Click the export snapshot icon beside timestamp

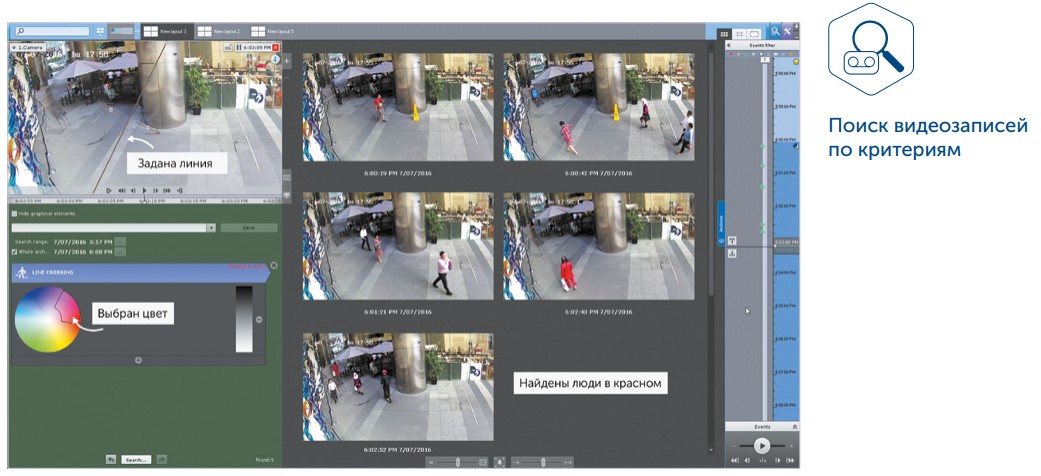pos(228,48)
